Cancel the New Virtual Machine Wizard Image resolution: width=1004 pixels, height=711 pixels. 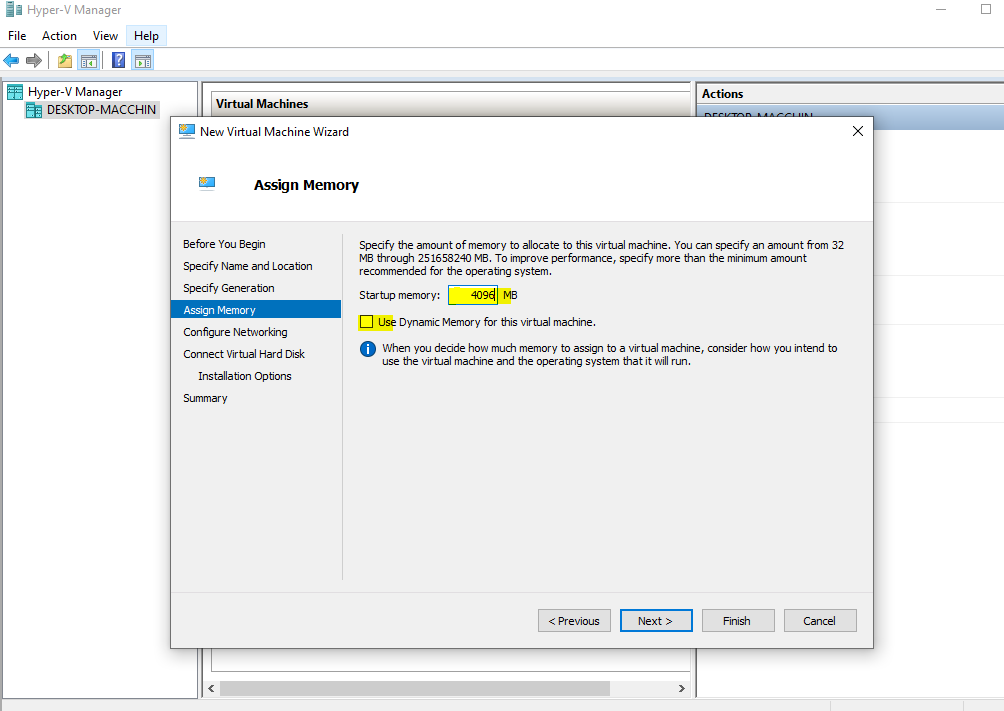(x=819, y=621)
